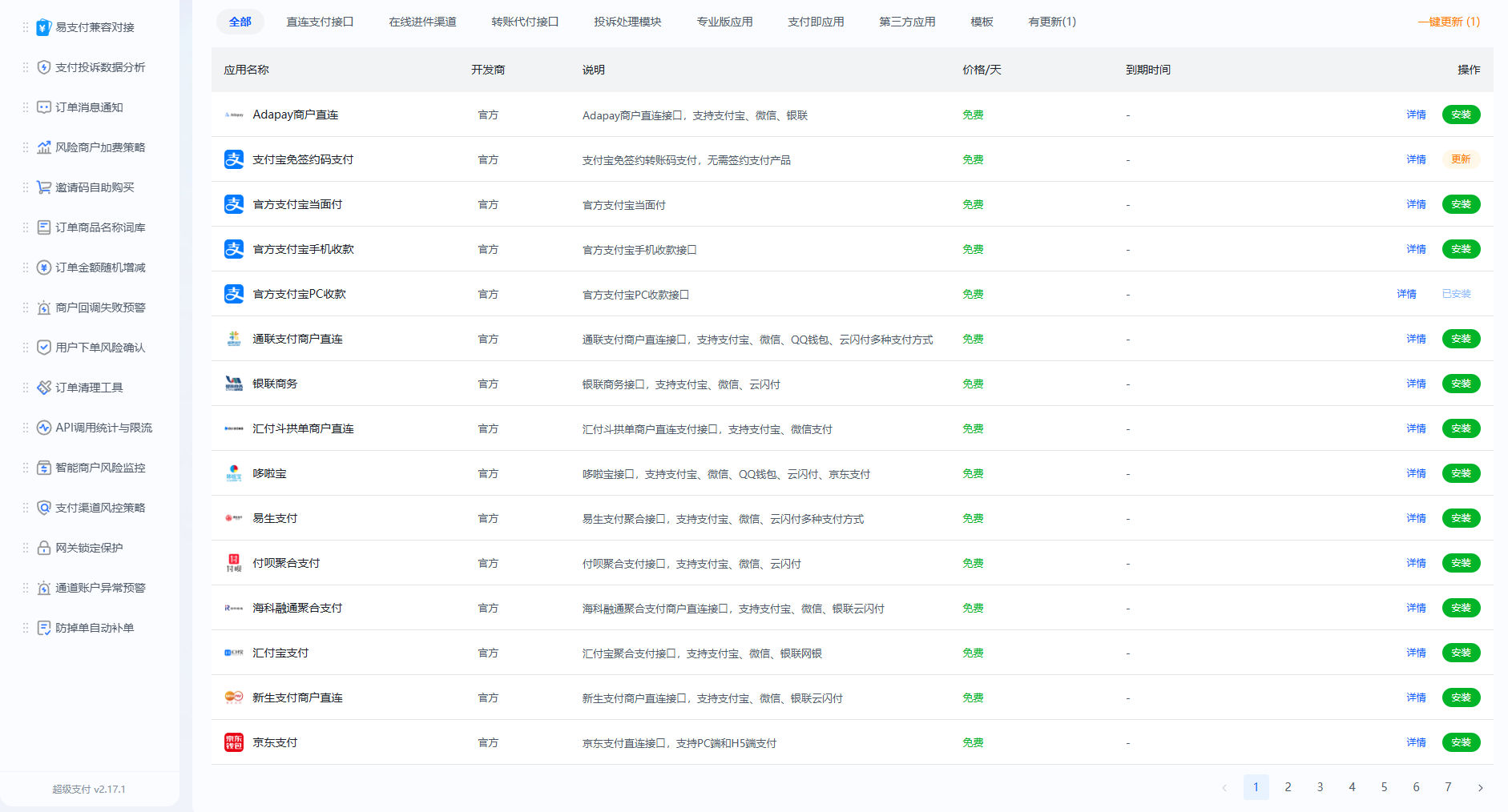Open the 投诉处理模块 tab

(x=627, y=22)
